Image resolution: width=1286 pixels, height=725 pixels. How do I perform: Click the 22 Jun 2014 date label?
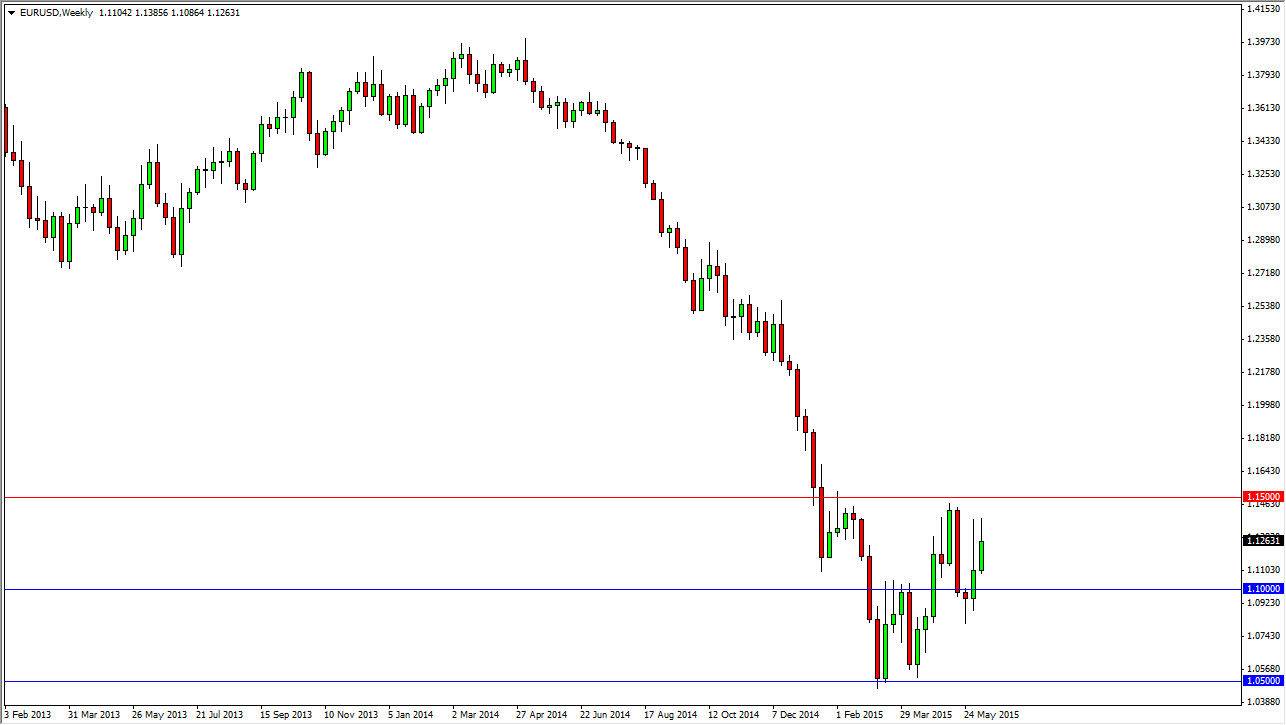604,715
